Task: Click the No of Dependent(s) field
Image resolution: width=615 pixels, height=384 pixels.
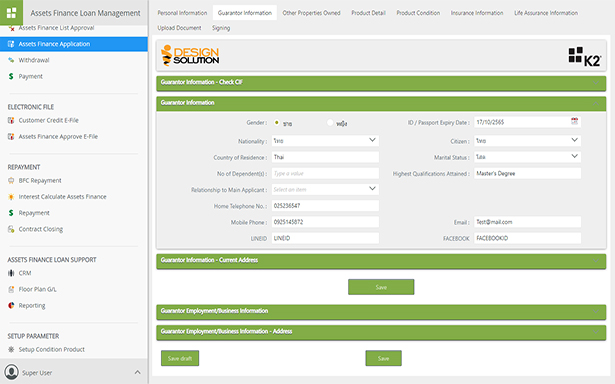Action: [325, 173]
